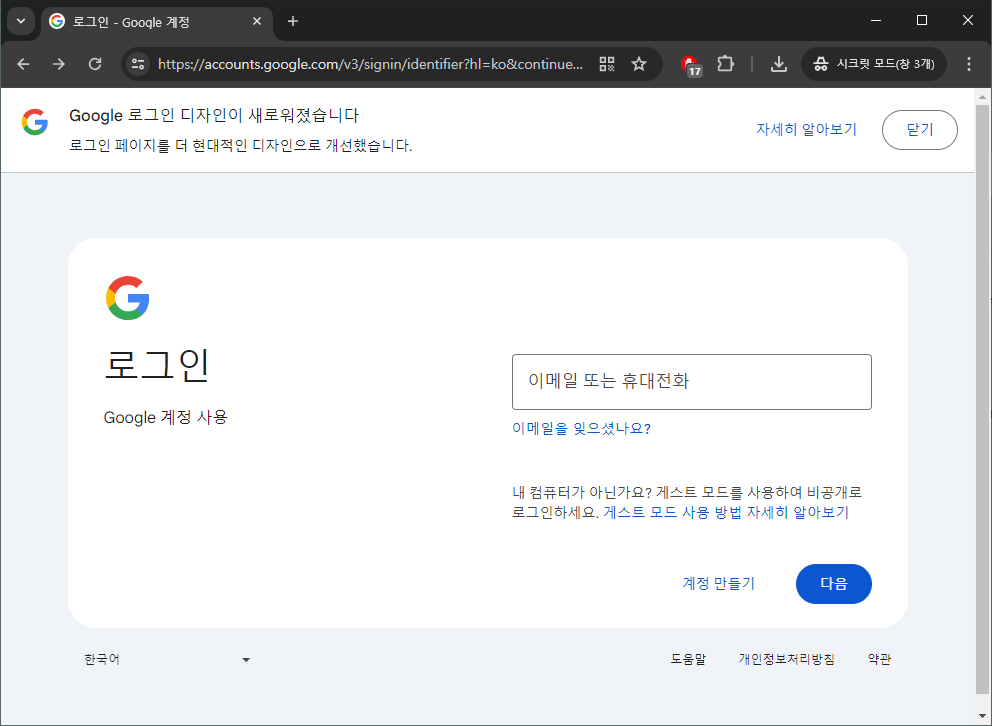The height and width of the screenshot is (726, 992).
Task: Click the incognito mode indicator 시크릿 모드
Action: click(874, 64)
